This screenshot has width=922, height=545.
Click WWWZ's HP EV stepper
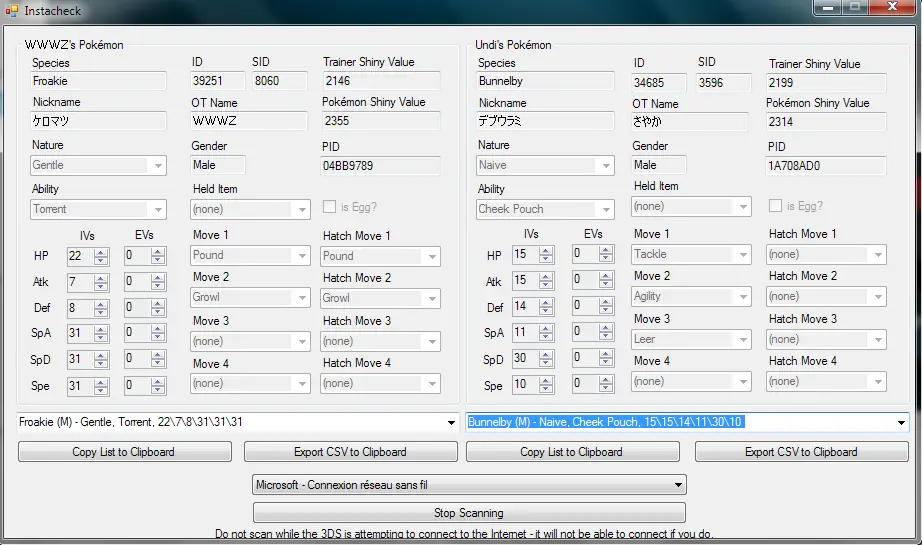coord(145,256)
